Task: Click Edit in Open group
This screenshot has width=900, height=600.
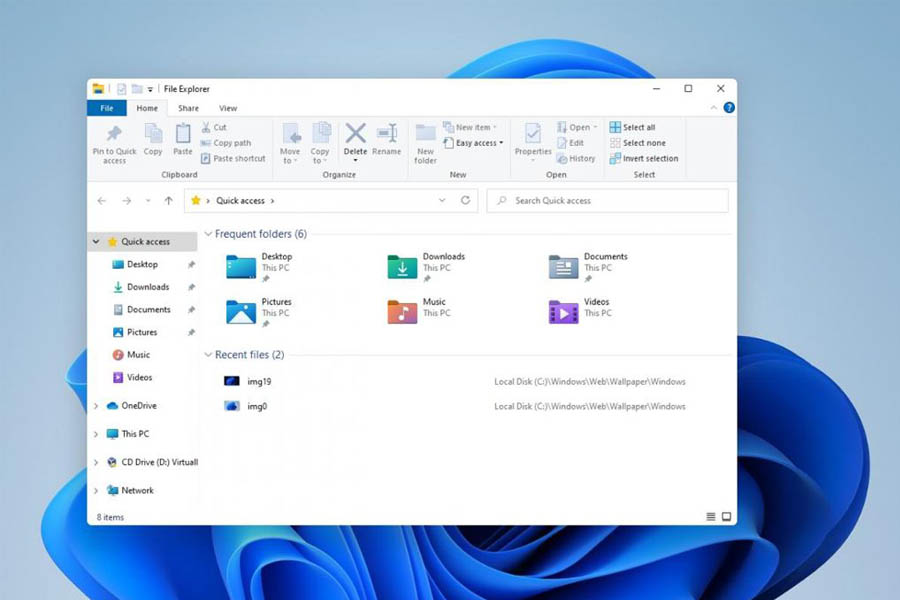Action: point(570,142)
